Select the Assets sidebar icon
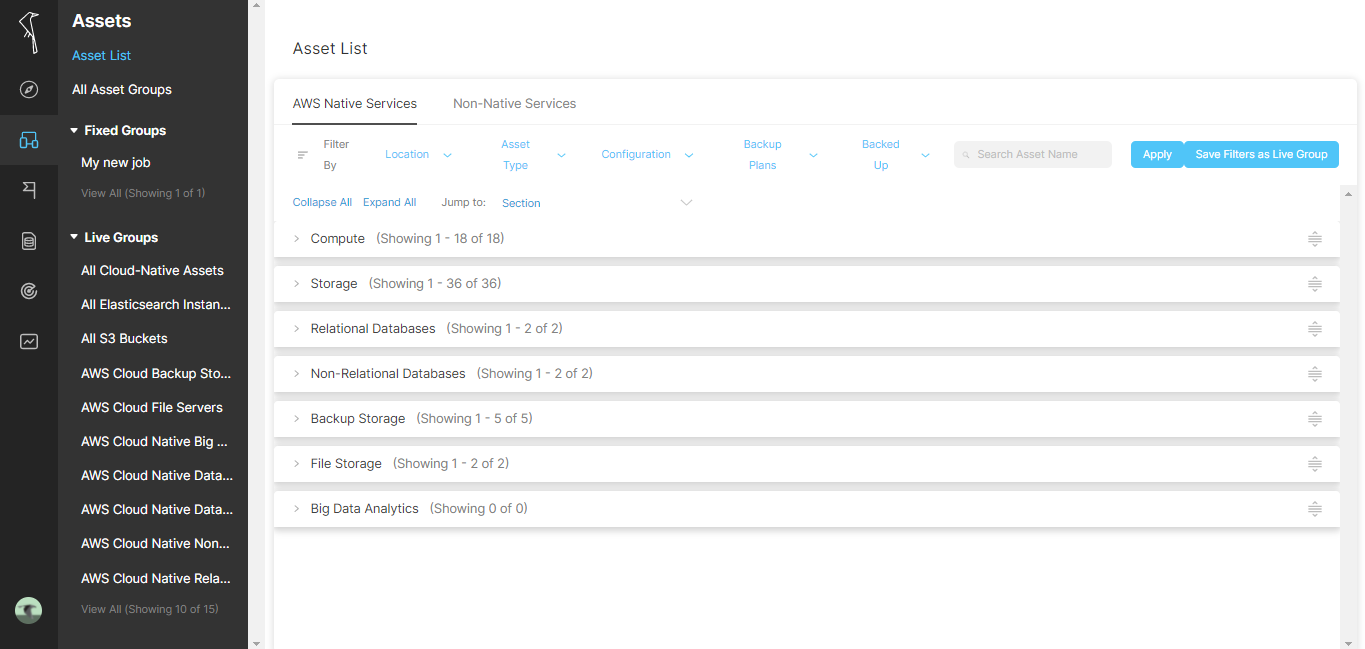1365x649 pixels. [29, 140]
